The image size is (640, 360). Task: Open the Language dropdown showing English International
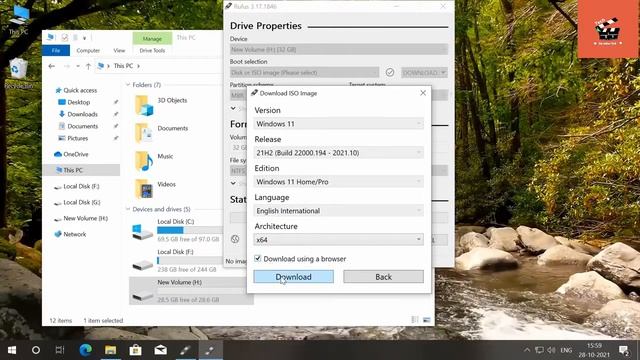[338, 211]
